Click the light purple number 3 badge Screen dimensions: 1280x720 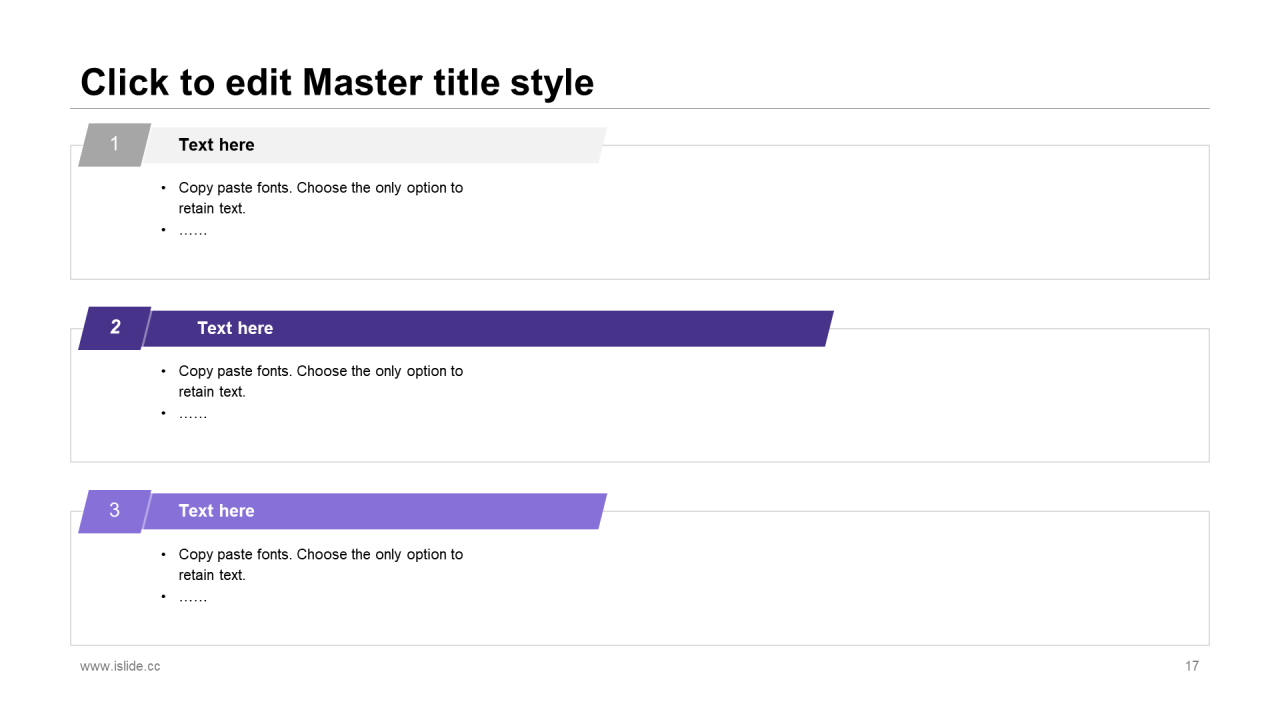click(114, 511)
